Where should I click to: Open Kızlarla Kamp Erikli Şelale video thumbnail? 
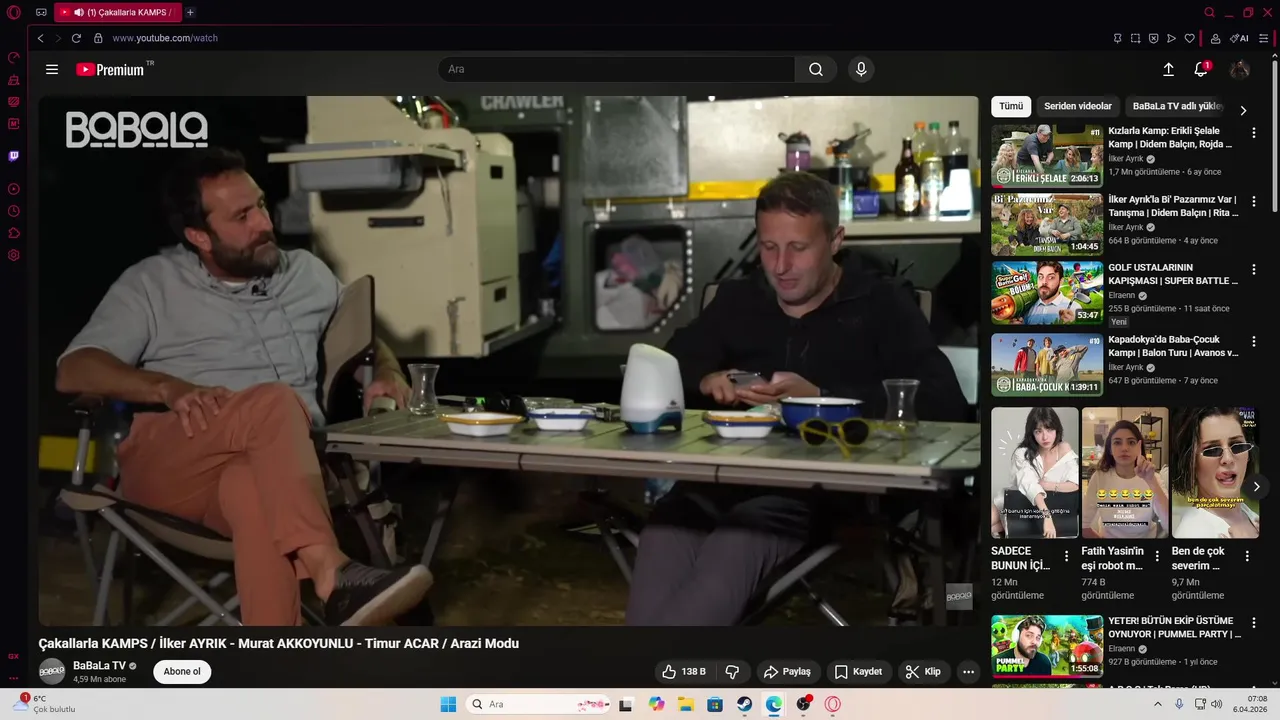click(x=1047, y=155)
